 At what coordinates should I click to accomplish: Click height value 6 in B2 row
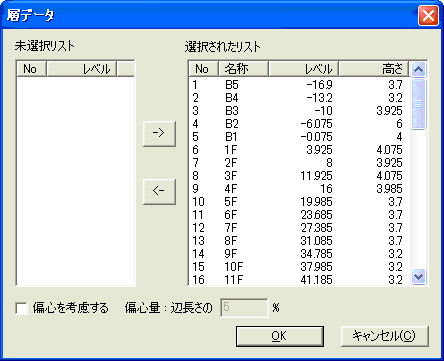pos(399,124)
